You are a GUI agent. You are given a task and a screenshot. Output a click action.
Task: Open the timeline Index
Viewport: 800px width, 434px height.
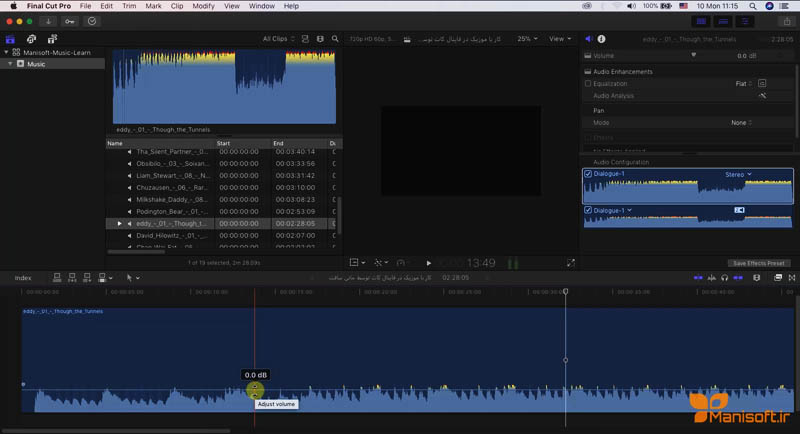point(22,278)
